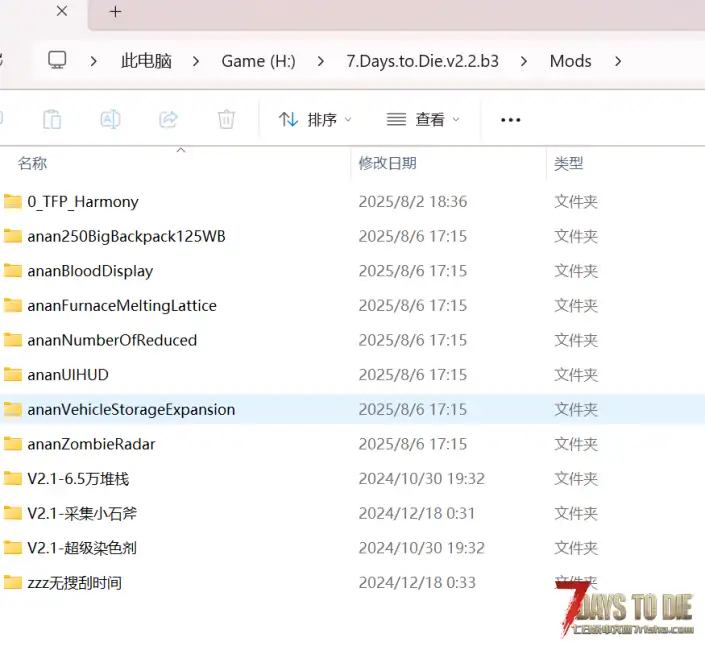Click the ananNumberOfReduced folder name
The height and width of the screenshot is (650, 705).
pyautogui.click(x=112, y=340)
